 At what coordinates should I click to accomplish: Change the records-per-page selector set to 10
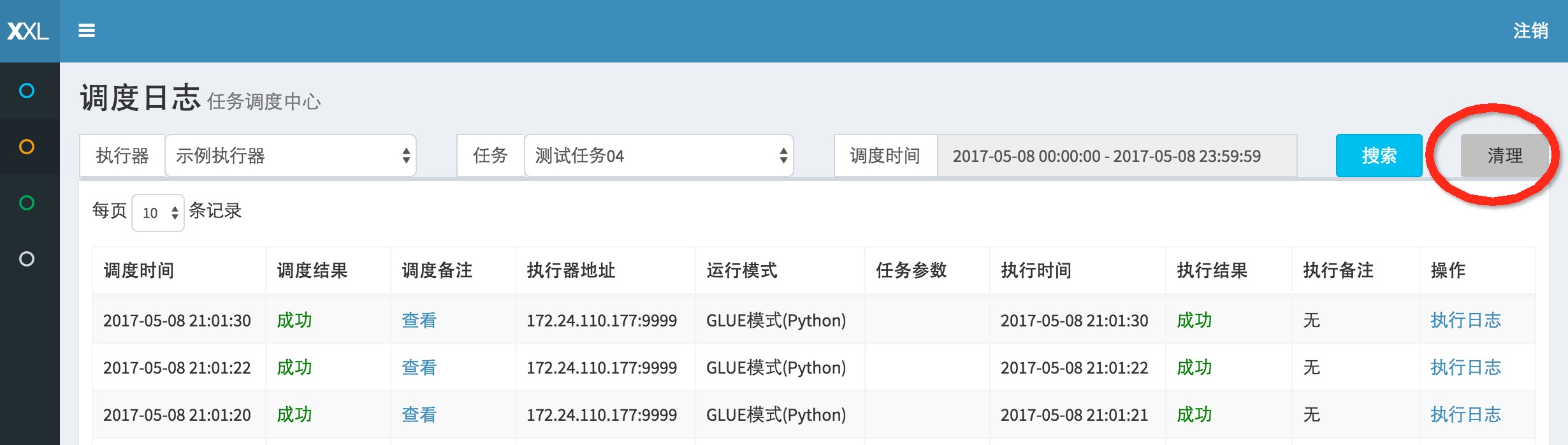point(158,213)
